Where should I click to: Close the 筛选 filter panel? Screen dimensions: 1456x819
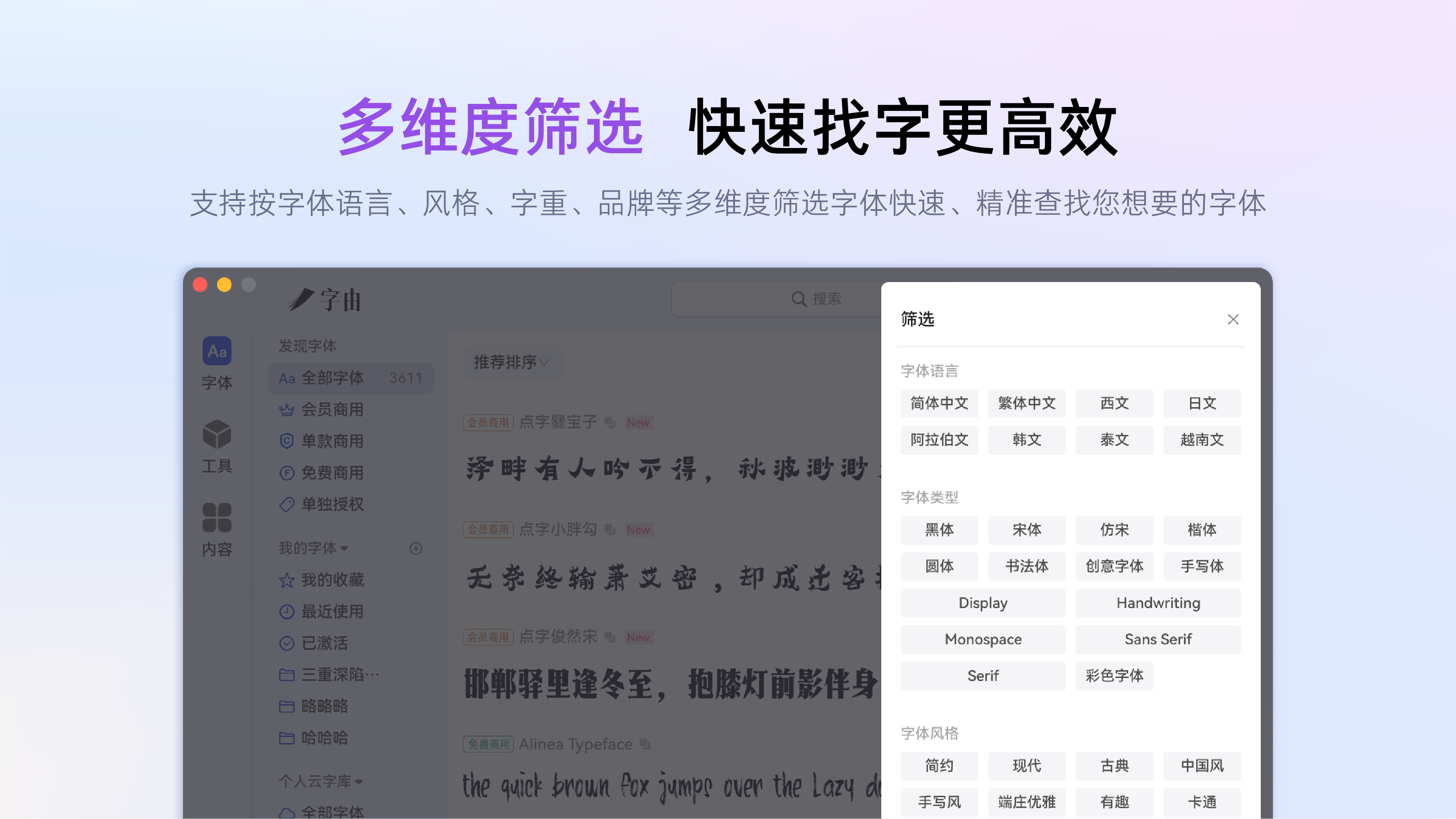[1233, 319]
